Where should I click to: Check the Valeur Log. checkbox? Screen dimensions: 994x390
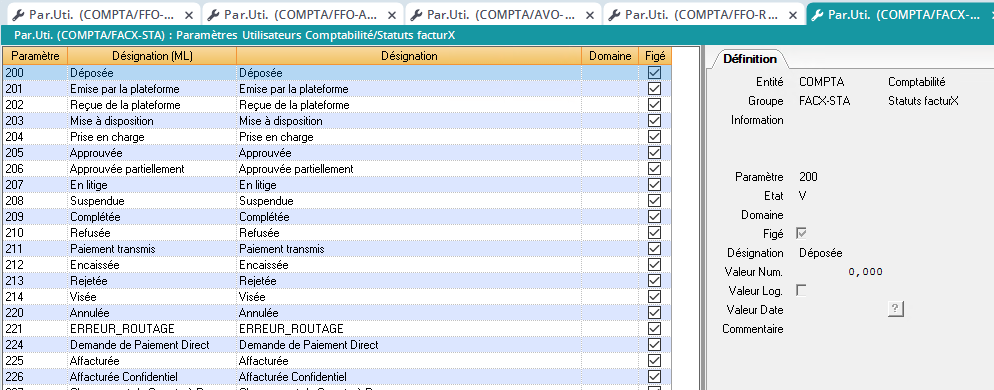pyautogui.click(x=802, y=290)
